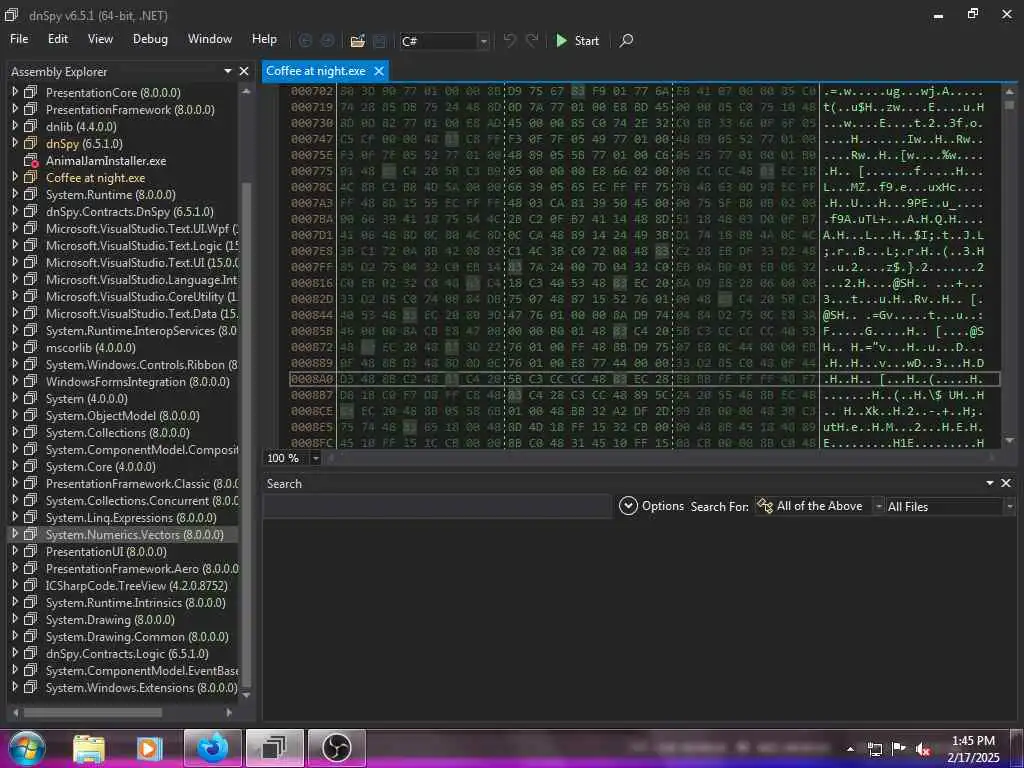Click the muted volume tray icon
This screenshot has width=1024, height=768.
922,749
